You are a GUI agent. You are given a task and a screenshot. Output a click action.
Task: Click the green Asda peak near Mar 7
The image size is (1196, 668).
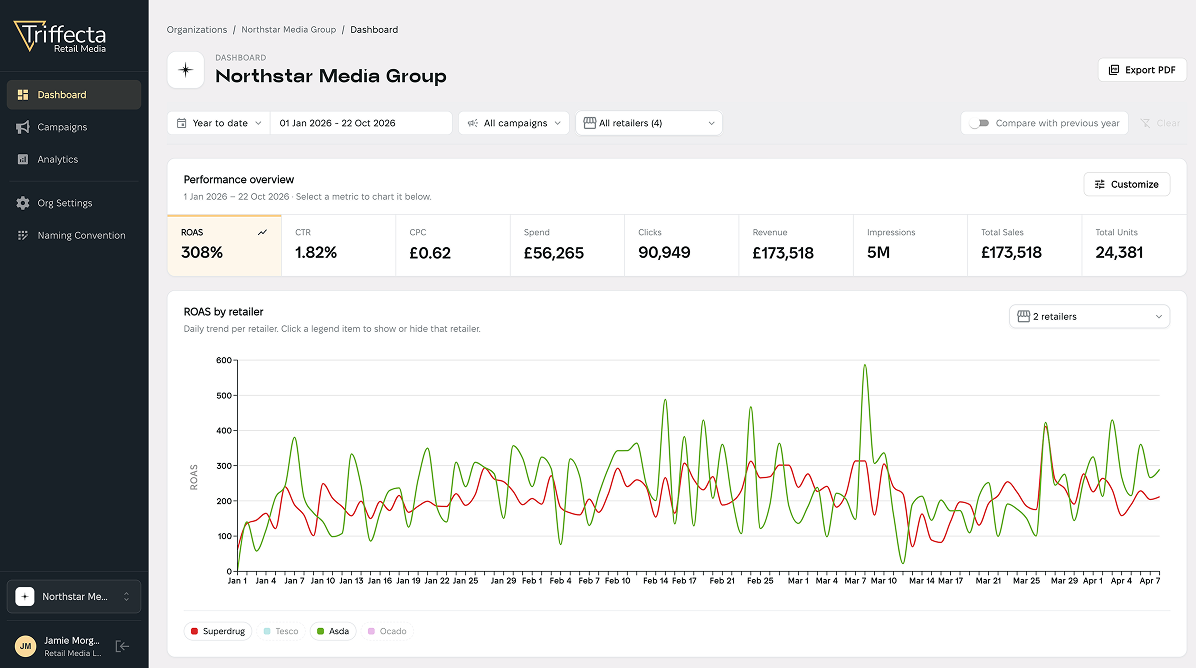pos(865,366)
